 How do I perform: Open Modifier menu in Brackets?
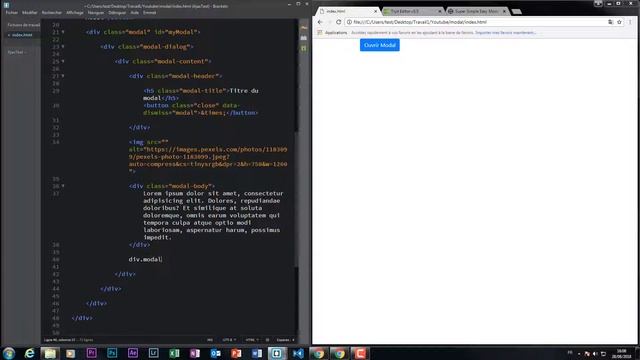tap(29, 13)
